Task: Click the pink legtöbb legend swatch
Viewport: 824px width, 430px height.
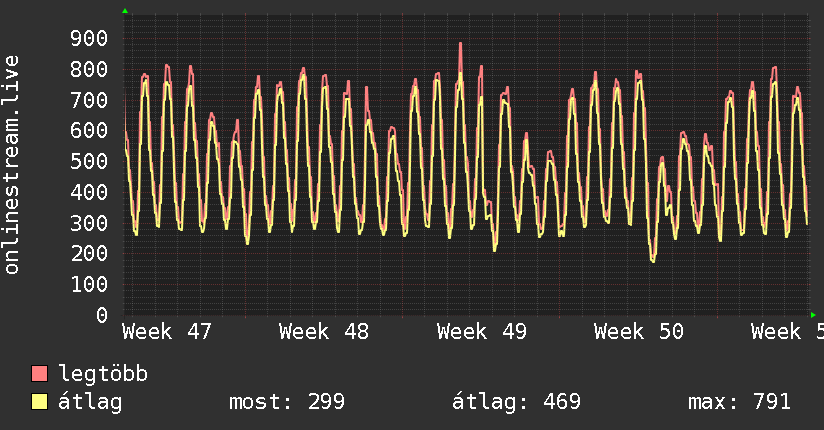Action: point(39,373)
